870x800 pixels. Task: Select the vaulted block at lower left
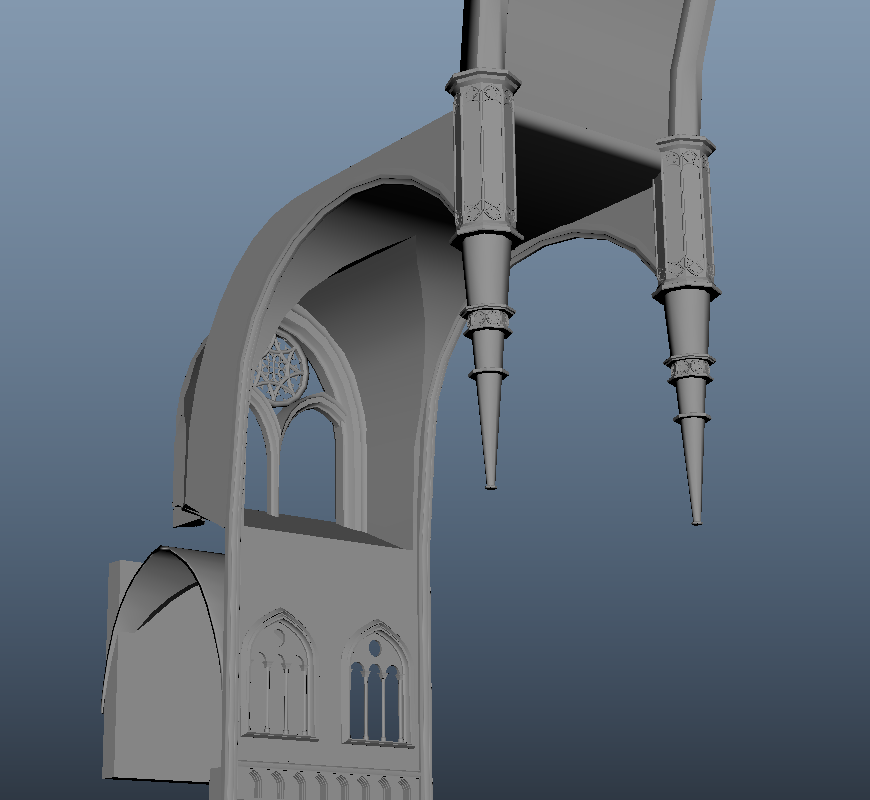(x=160, y=660)
